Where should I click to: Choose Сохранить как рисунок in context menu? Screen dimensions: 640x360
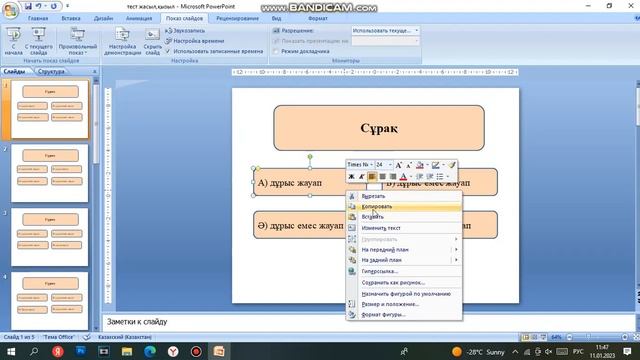(x=404, y=282)
